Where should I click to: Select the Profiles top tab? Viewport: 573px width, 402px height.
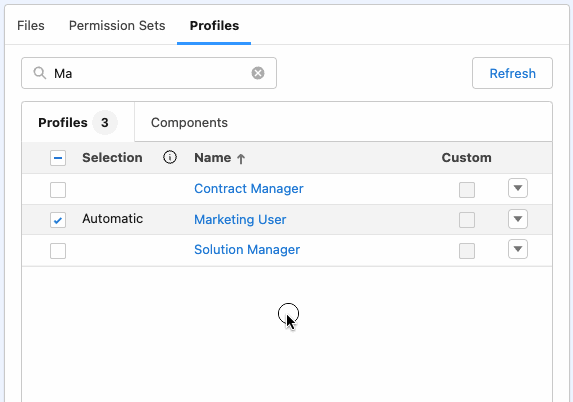[x=214, y=26]
